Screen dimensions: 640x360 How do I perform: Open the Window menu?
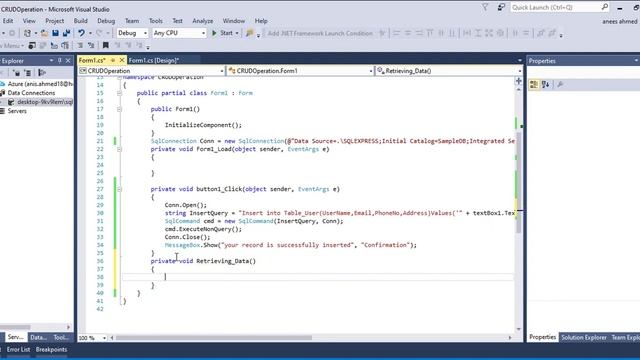pyautogui.click(x=234, y=21)
